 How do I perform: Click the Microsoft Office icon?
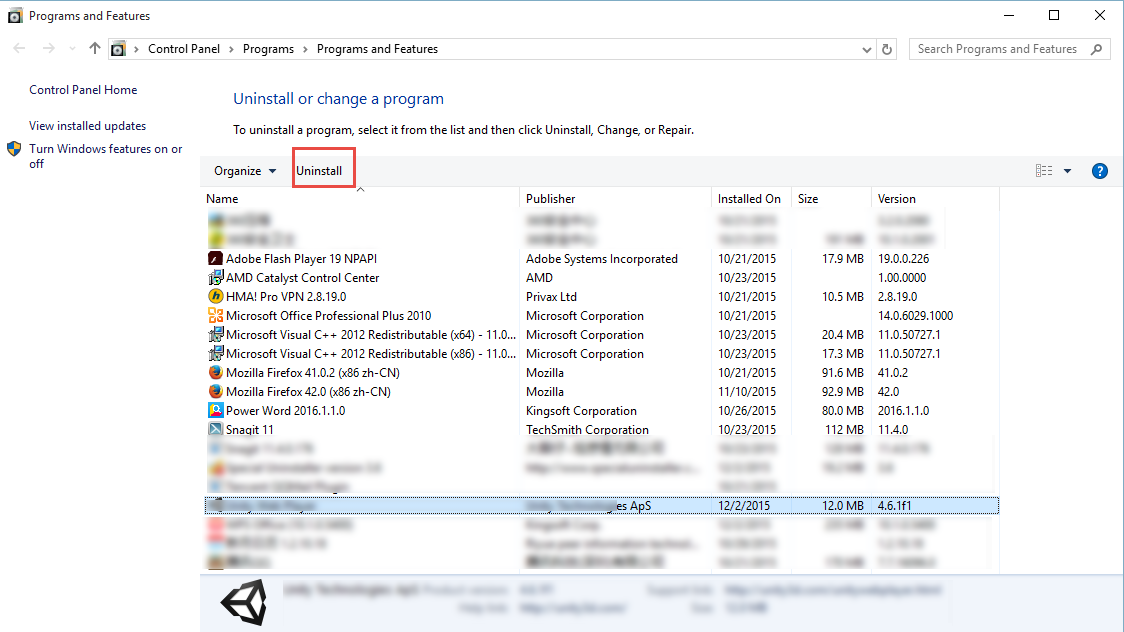coord(215,315)
